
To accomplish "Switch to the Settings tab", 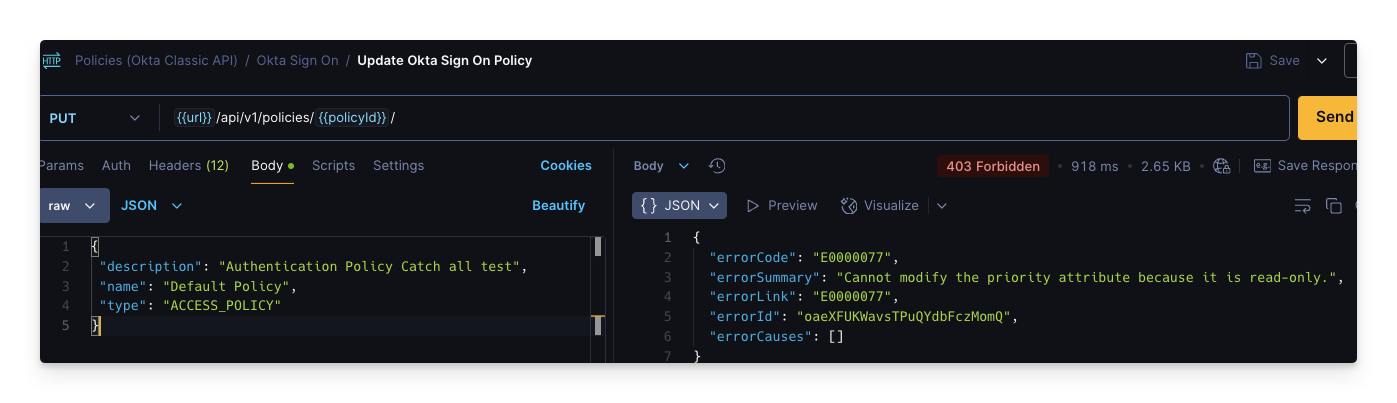I will 398,166.
